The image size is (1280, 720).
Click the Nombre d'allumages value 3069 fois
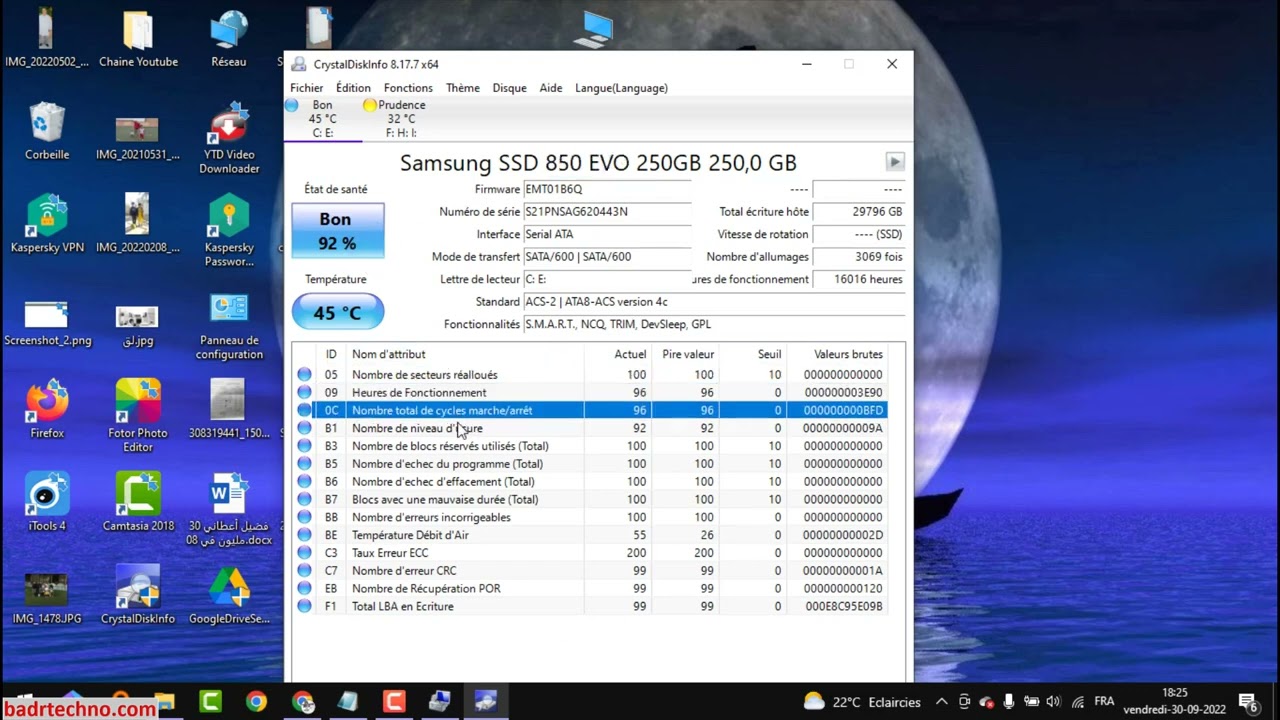[x=858, y=257]
